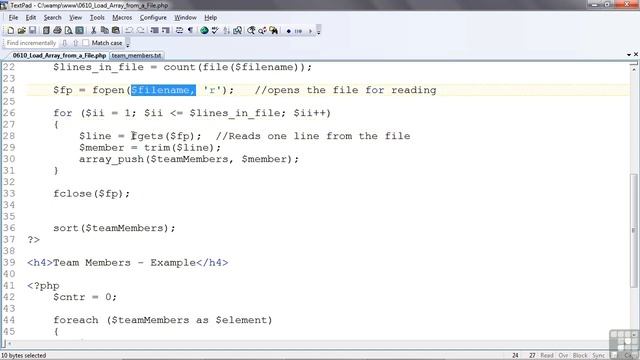Screen dimensions: 640x360
Task: Open the File menu
Action: (13, 18)
